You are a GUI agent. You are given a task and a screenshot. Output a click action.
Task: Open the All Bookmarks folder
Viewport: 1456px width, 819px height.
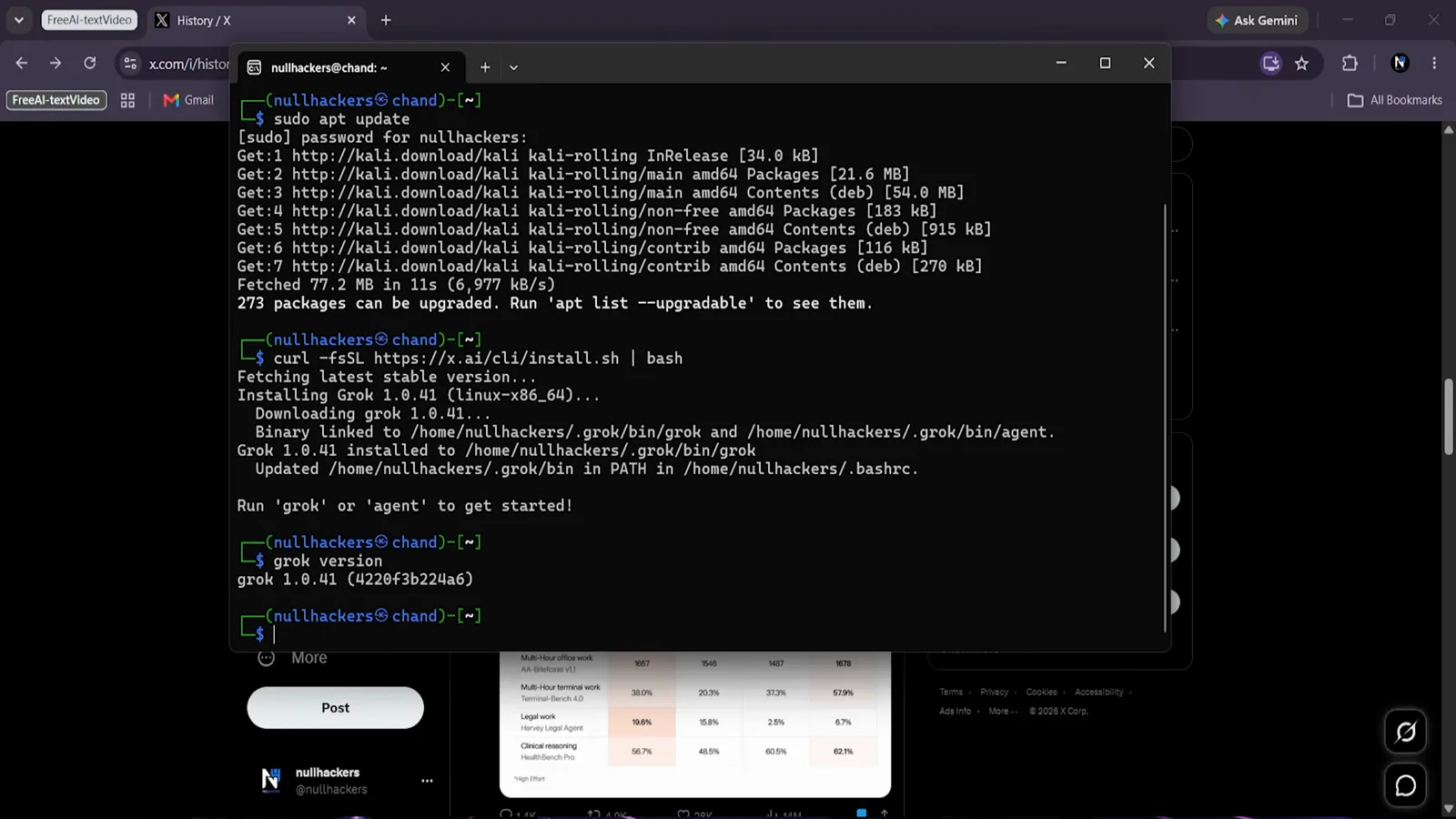(1395, 100)
